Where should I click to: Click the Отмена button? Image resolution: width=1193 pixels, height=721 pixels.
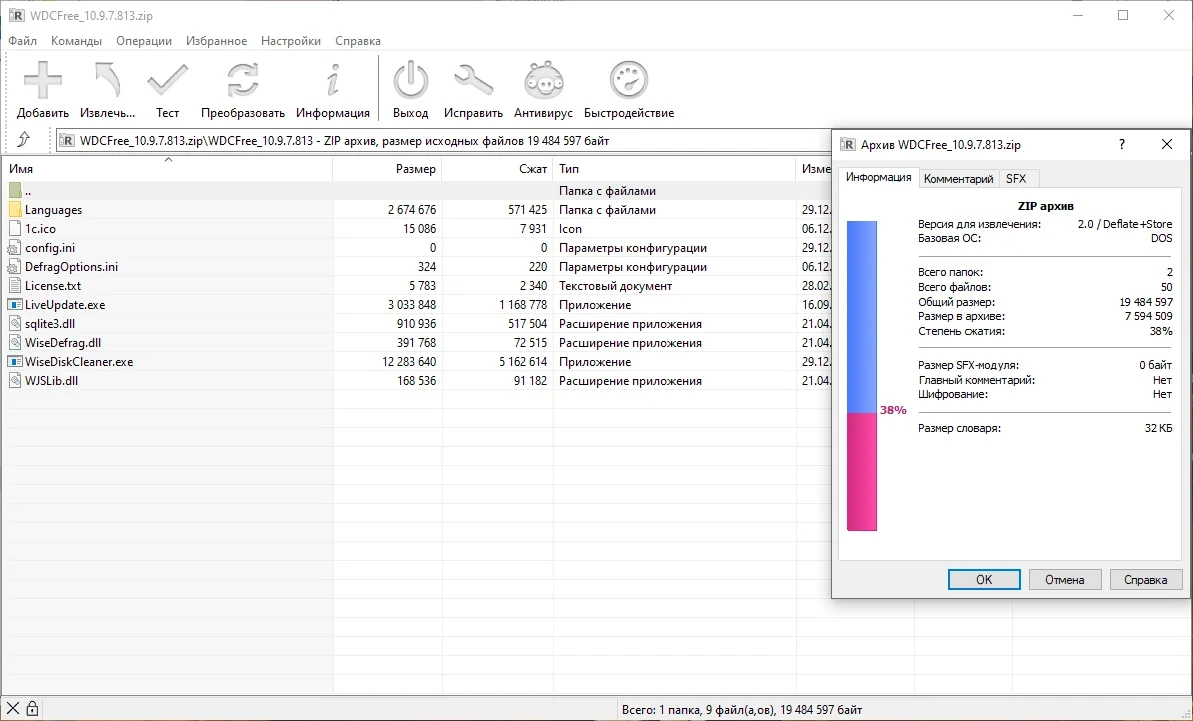point(1064,580)
